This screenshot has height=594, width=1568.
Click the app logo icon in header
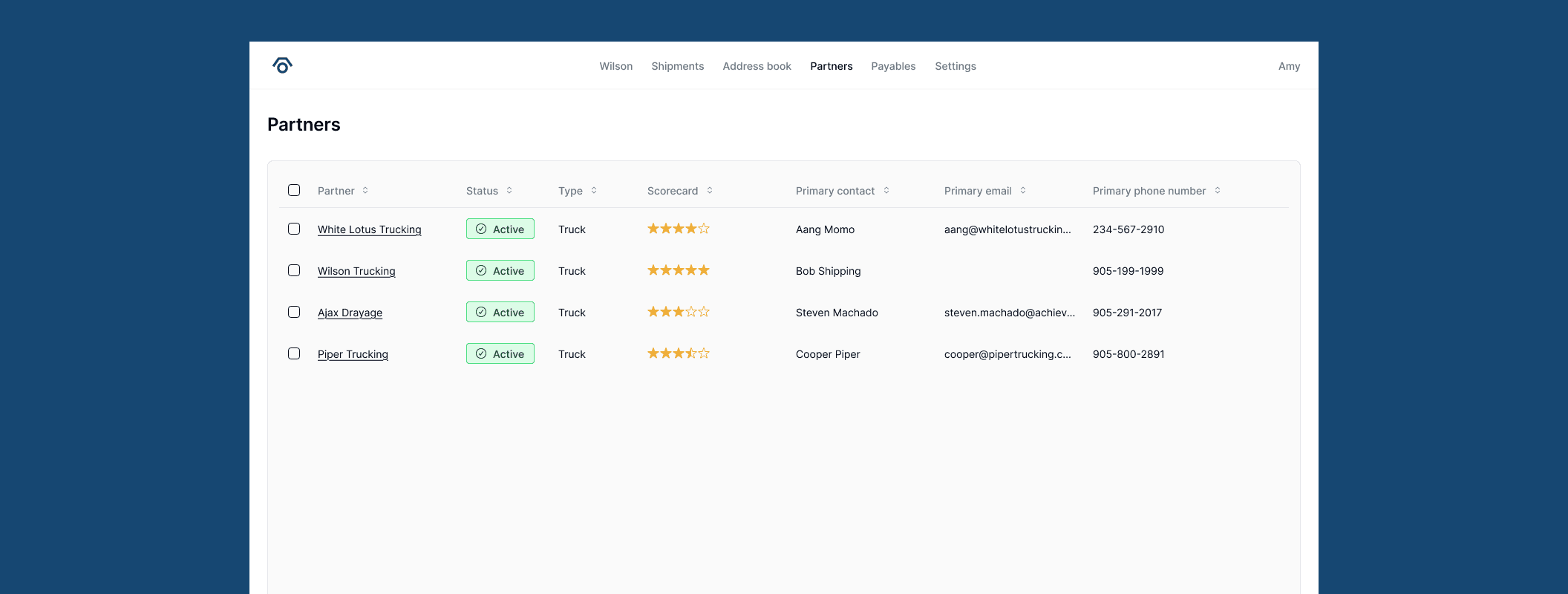pyautogui.click(x=282, y=65)
